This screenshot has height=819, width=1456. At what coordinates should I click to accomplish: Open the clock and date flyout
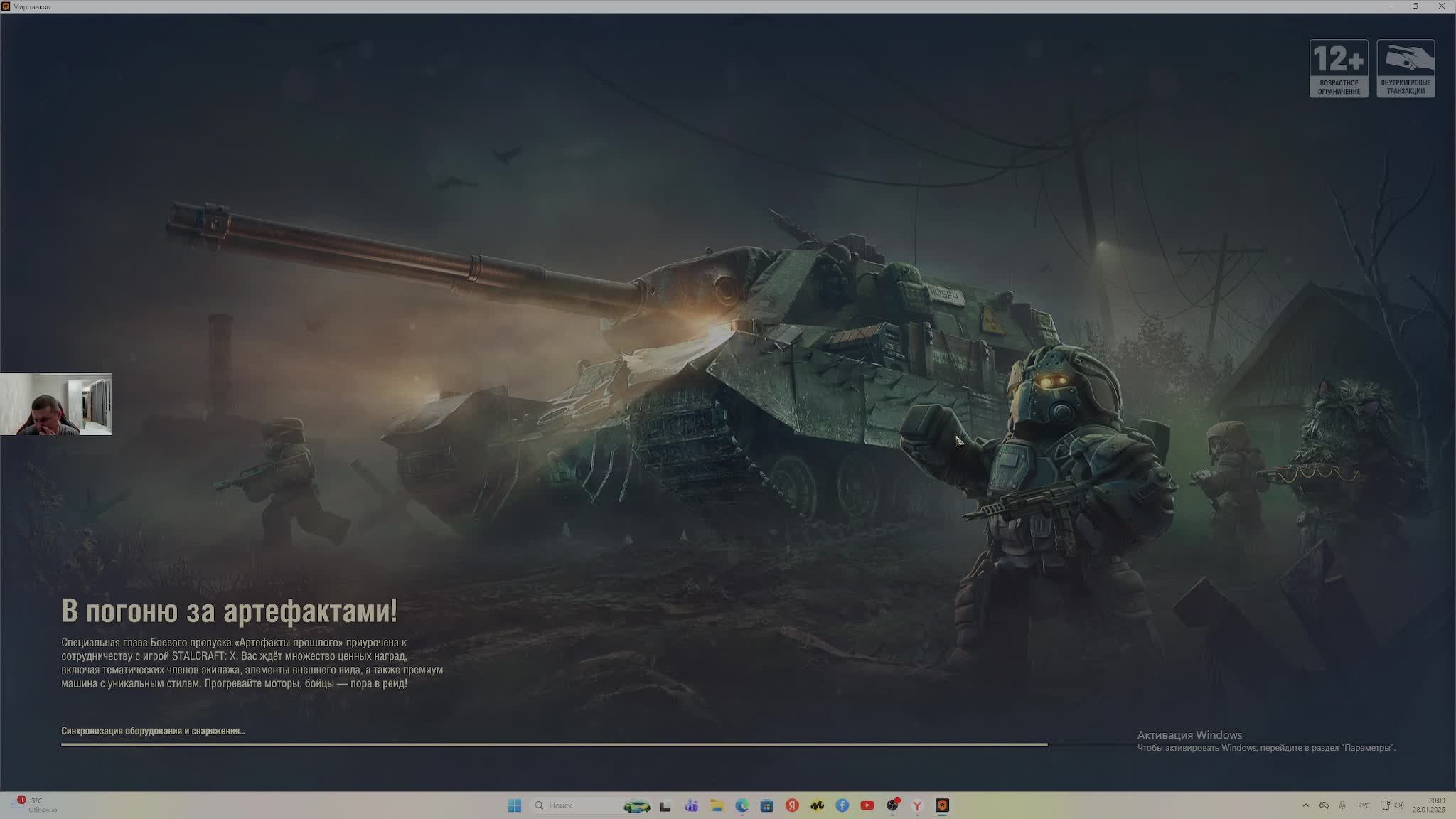point(1429,805)
